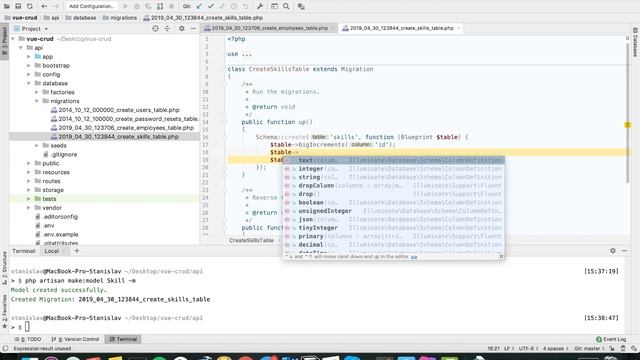Add a new terminal session with plus
The height and width of the screenshot is (360, 640).
[76, 251]
